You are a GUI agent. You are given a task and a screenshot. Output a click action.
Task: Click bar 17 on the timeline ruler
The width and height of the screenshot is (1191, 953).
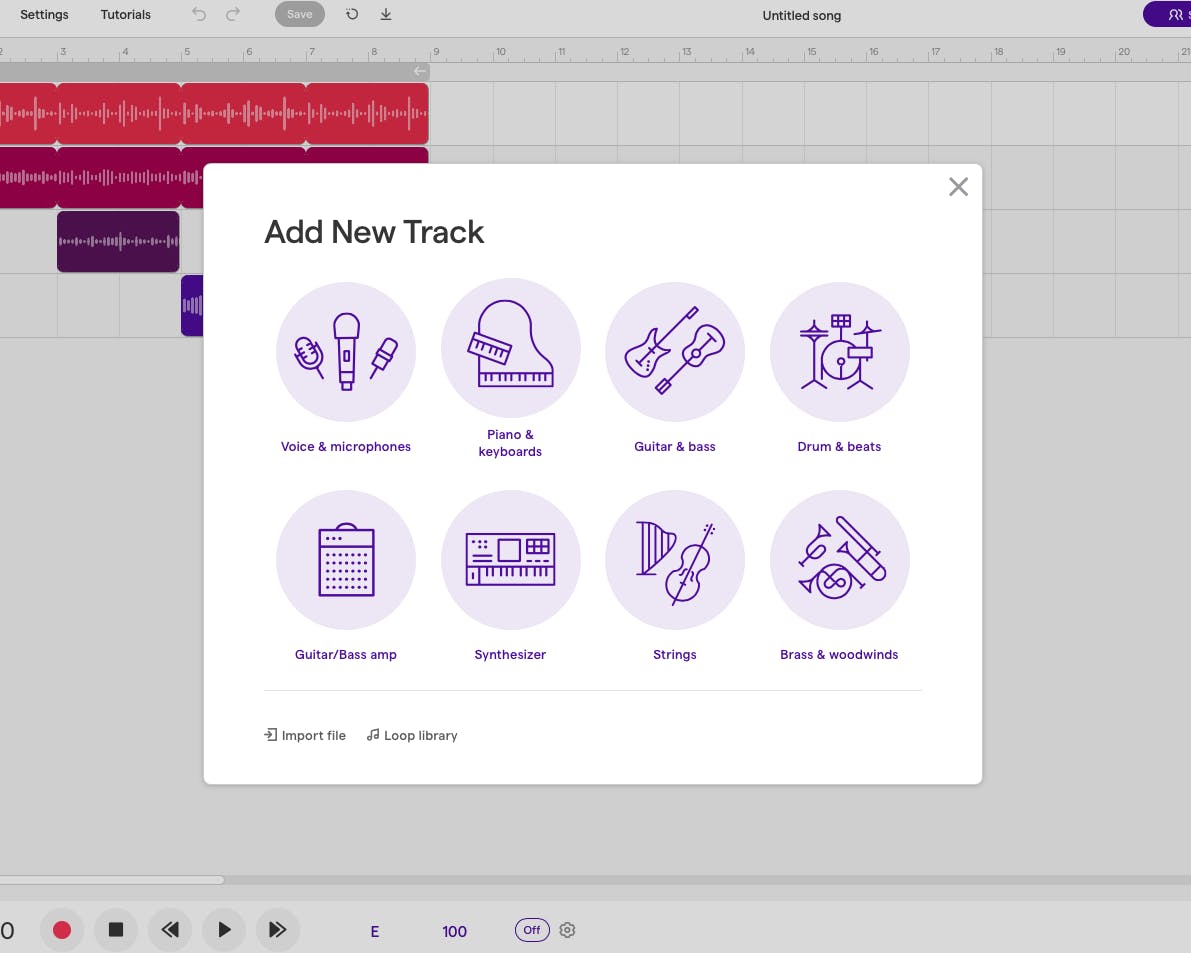pyautogui.click(x=935, y=52)
